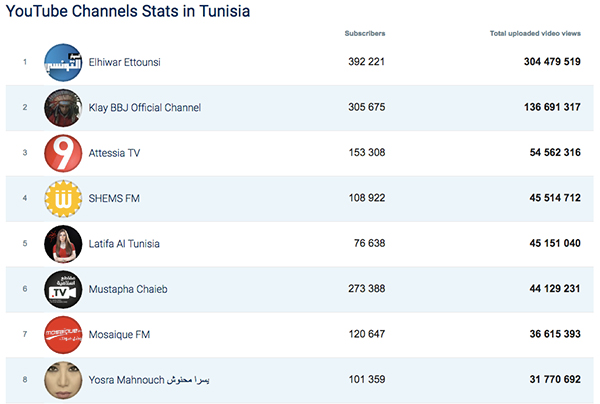Click the SHEMS FM channel name
Viewport: 600px width, 404px height.
pyautogui.click(x=114, y=198)
